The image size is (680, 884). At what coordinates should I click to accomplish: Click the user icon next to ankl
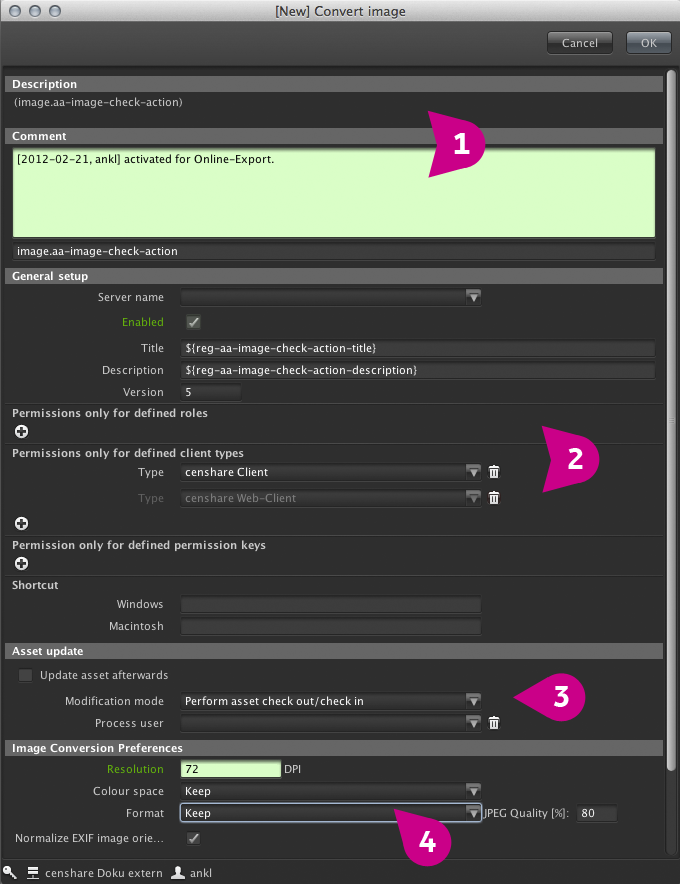coord(177,873)
